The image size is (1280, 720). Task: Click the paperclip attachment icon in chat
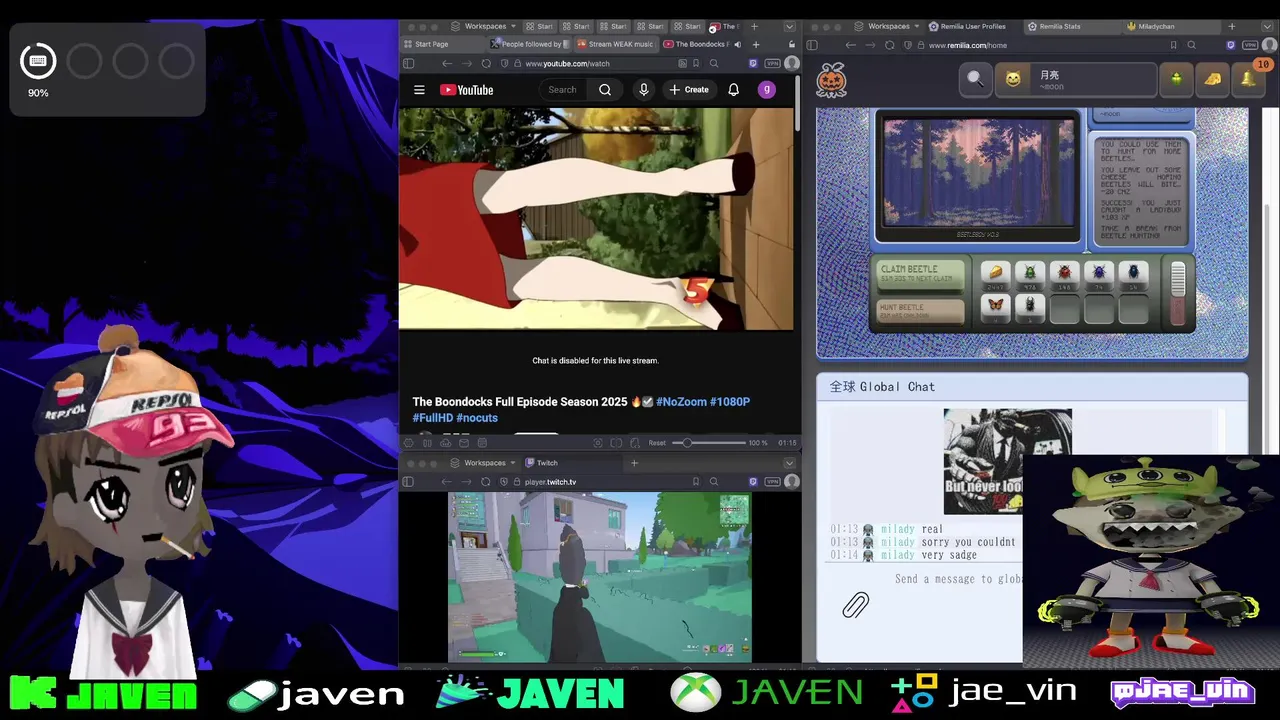coord(856,605)
